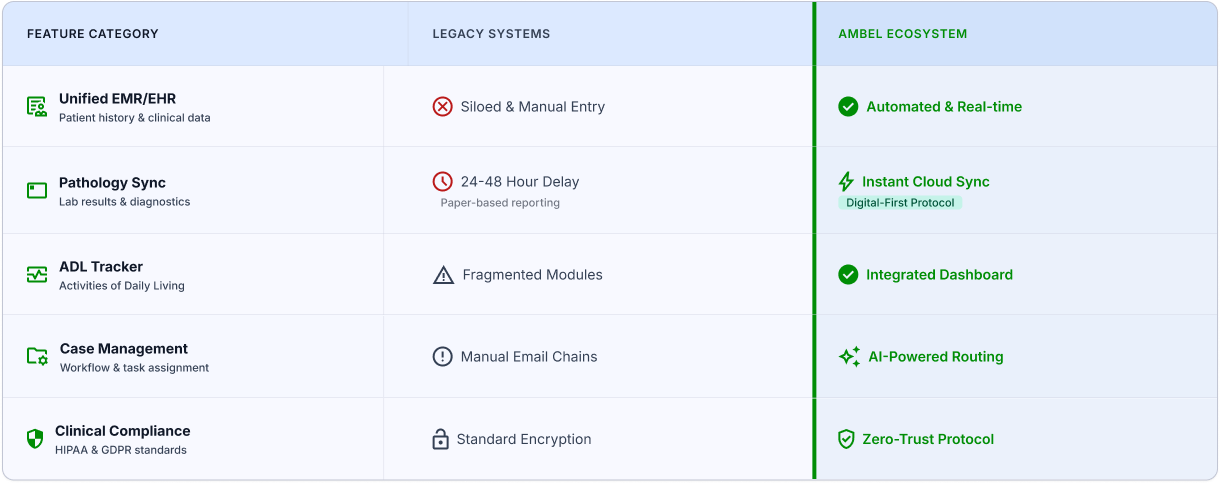Viewport: 1220px width, 484px height.
Task: Click the Legacy Systems column header
Action: (x=491, y=34)
